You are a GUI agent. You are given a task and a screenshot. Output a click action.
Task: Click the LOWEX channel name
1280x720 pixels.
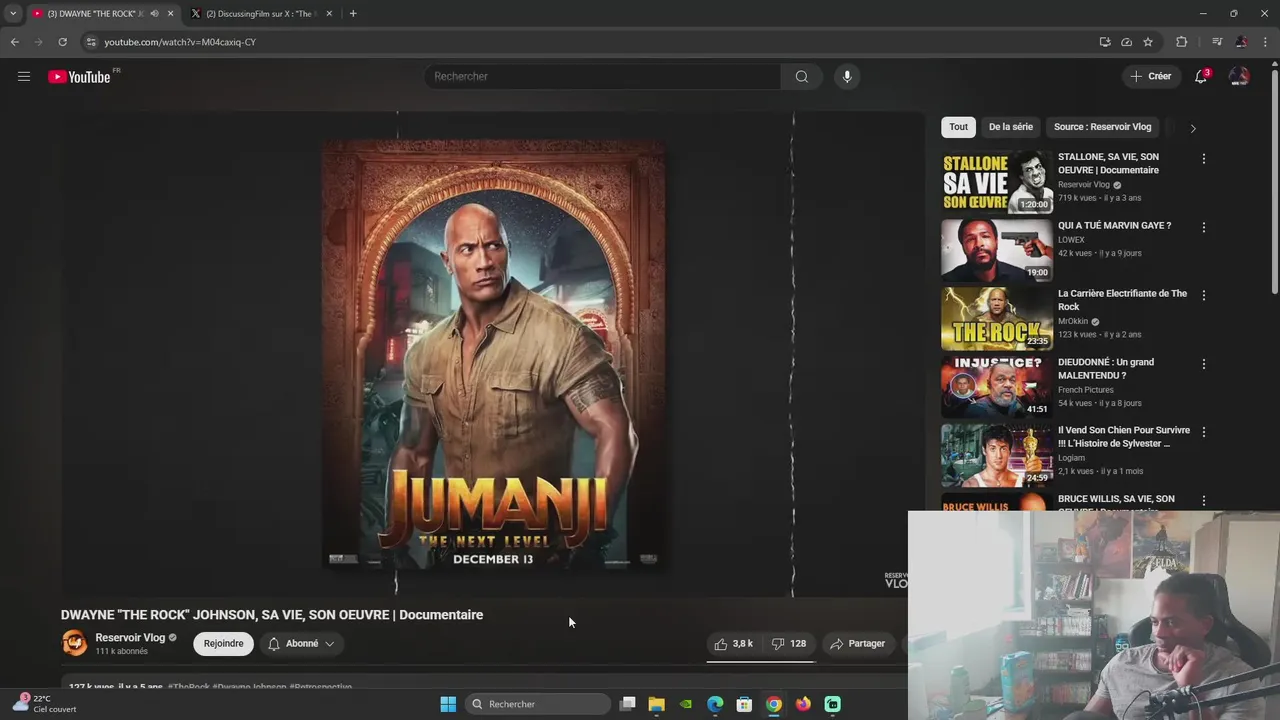1071,240
